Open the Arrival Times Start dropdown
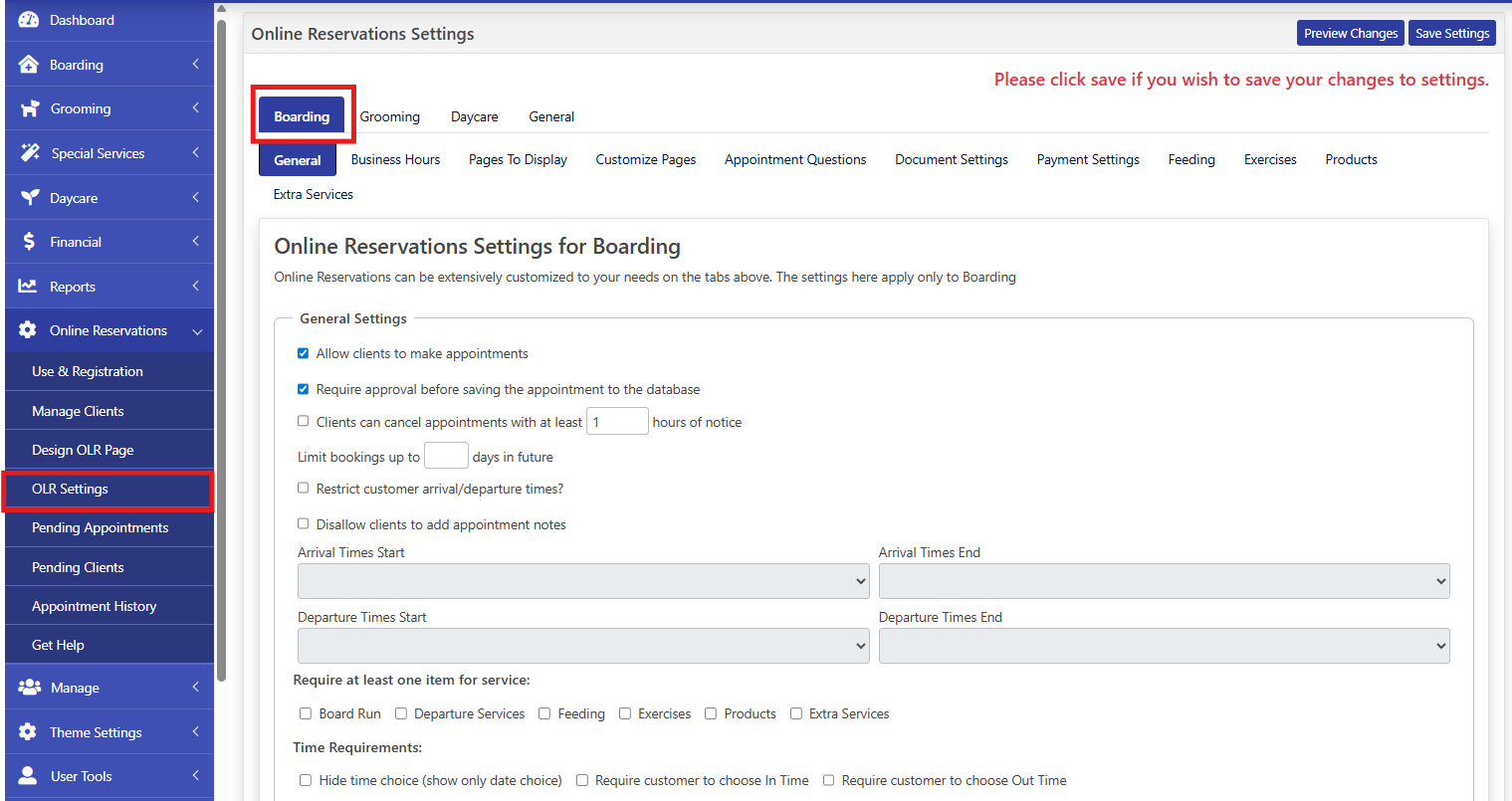Viewport: 1512px width, 801px height. coord(582,581)
